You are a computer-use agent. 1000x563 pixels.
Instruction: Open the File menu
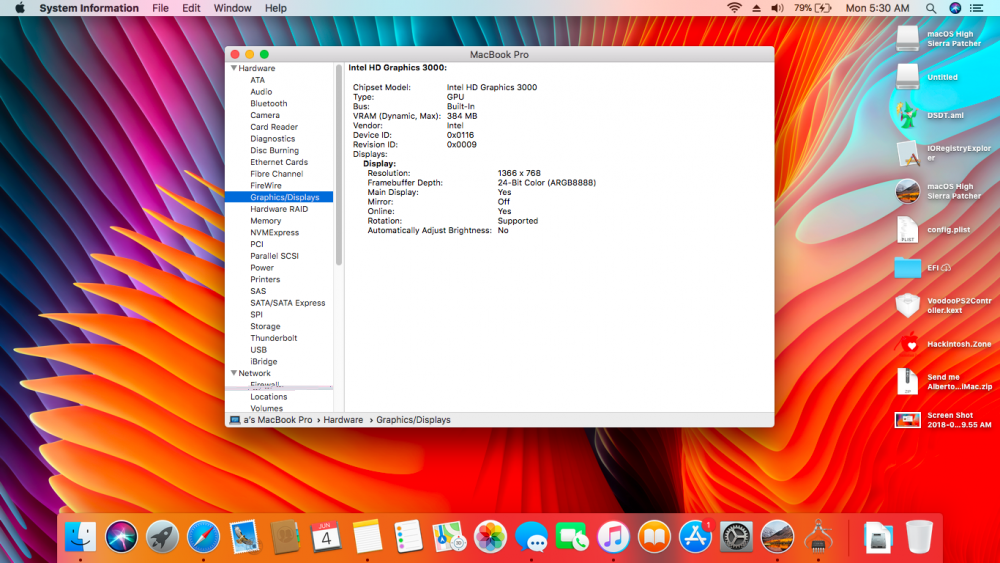pyautogui.click(x=160, y=8)
